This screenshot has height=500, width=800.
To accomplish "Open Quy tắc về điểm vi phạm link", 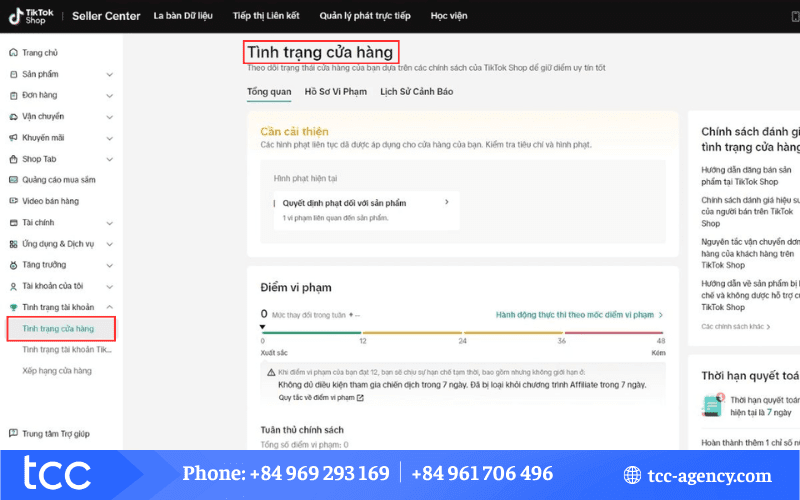I will [320, 397].
